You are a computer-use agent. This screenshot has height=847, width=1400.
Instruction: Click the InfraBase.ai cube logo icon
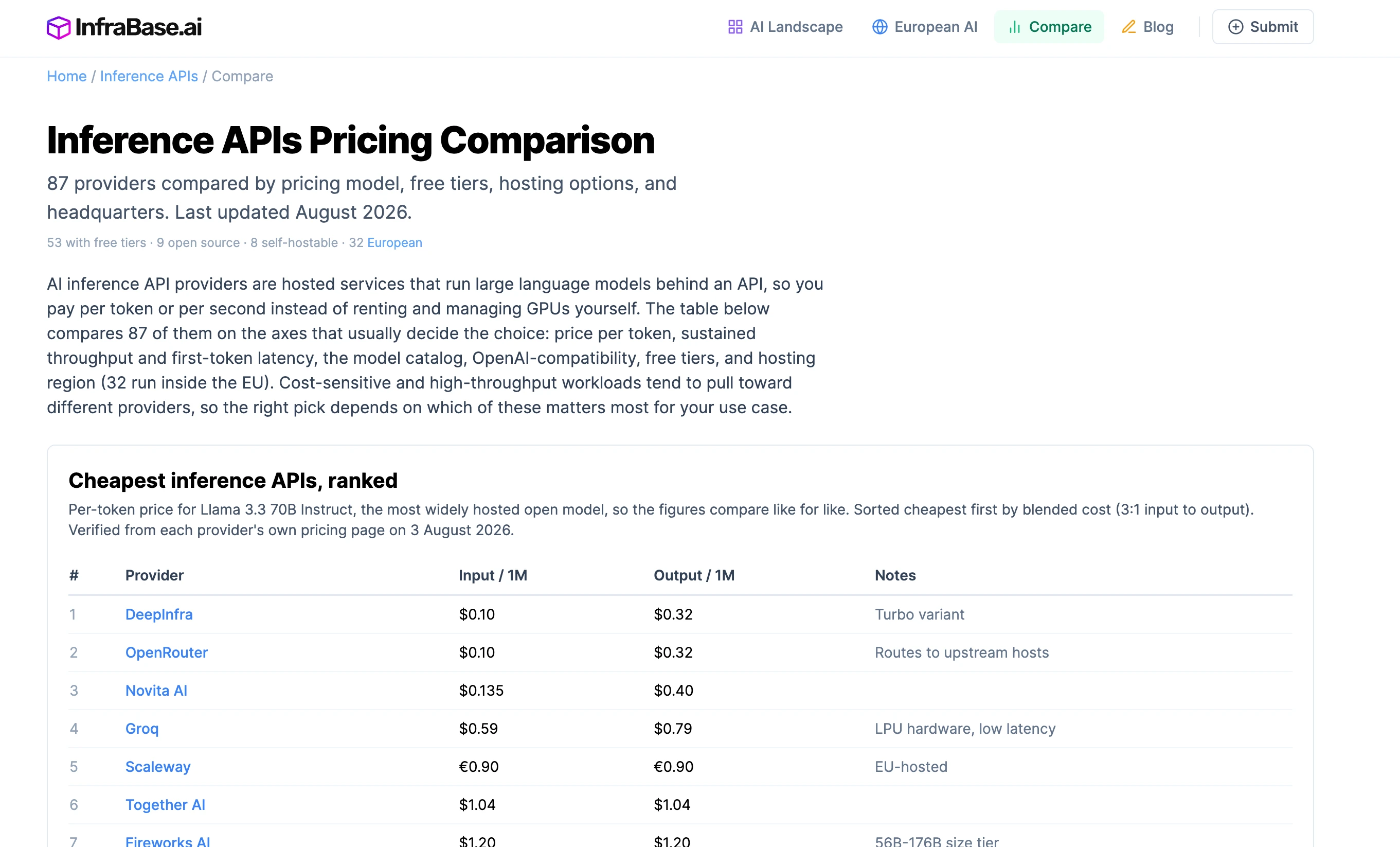tap(59, 27)
